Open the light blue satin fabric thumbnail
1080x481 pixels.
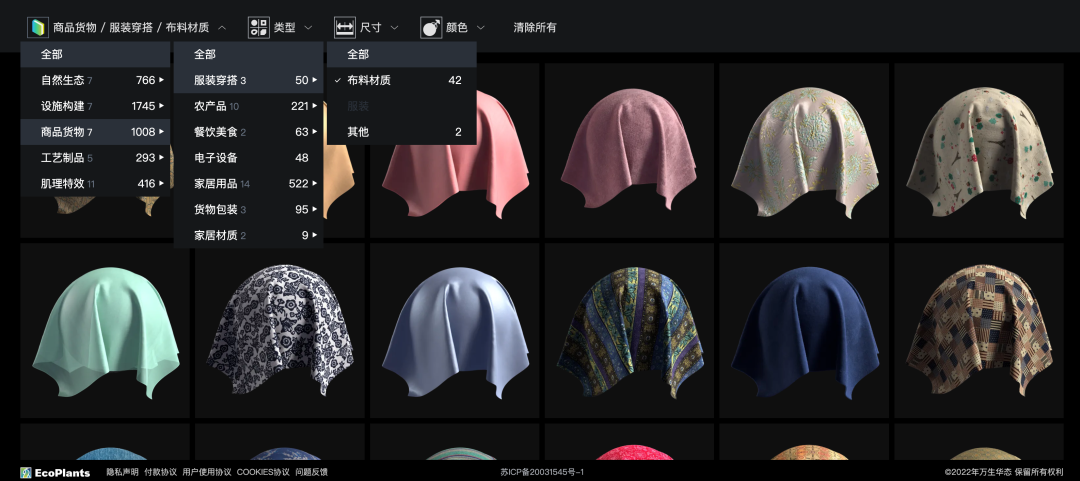pyautogui.click(x=455, y=331)
